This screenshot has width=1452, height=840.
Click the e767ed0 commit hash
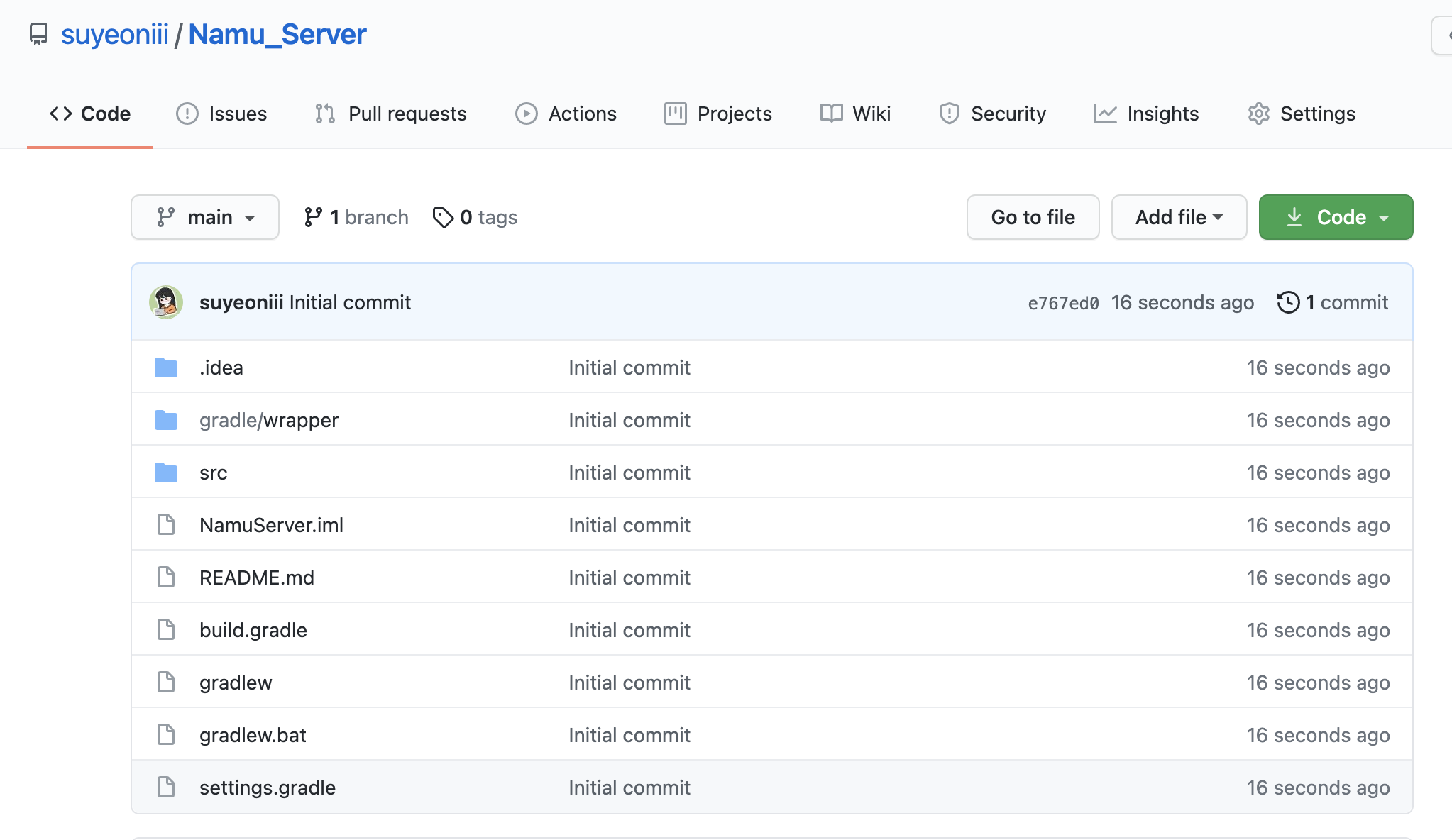[x=1063, y=303]
